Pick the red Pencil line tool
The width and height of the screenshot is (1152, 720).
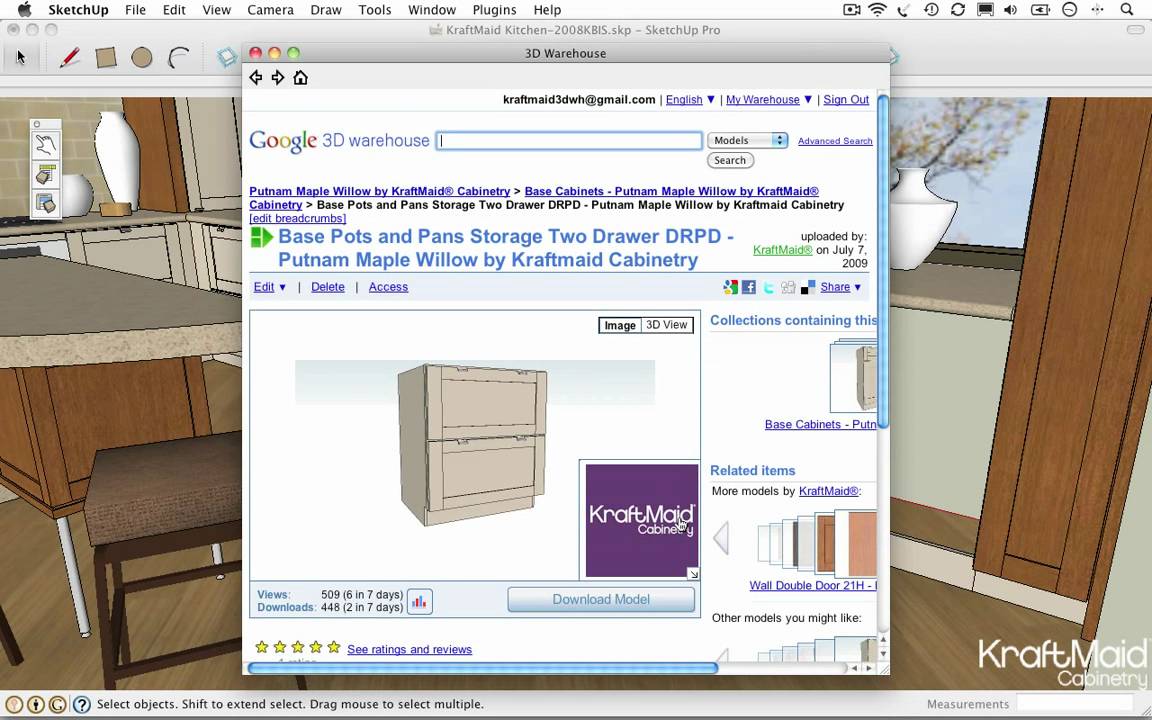(x=70, y=57)
